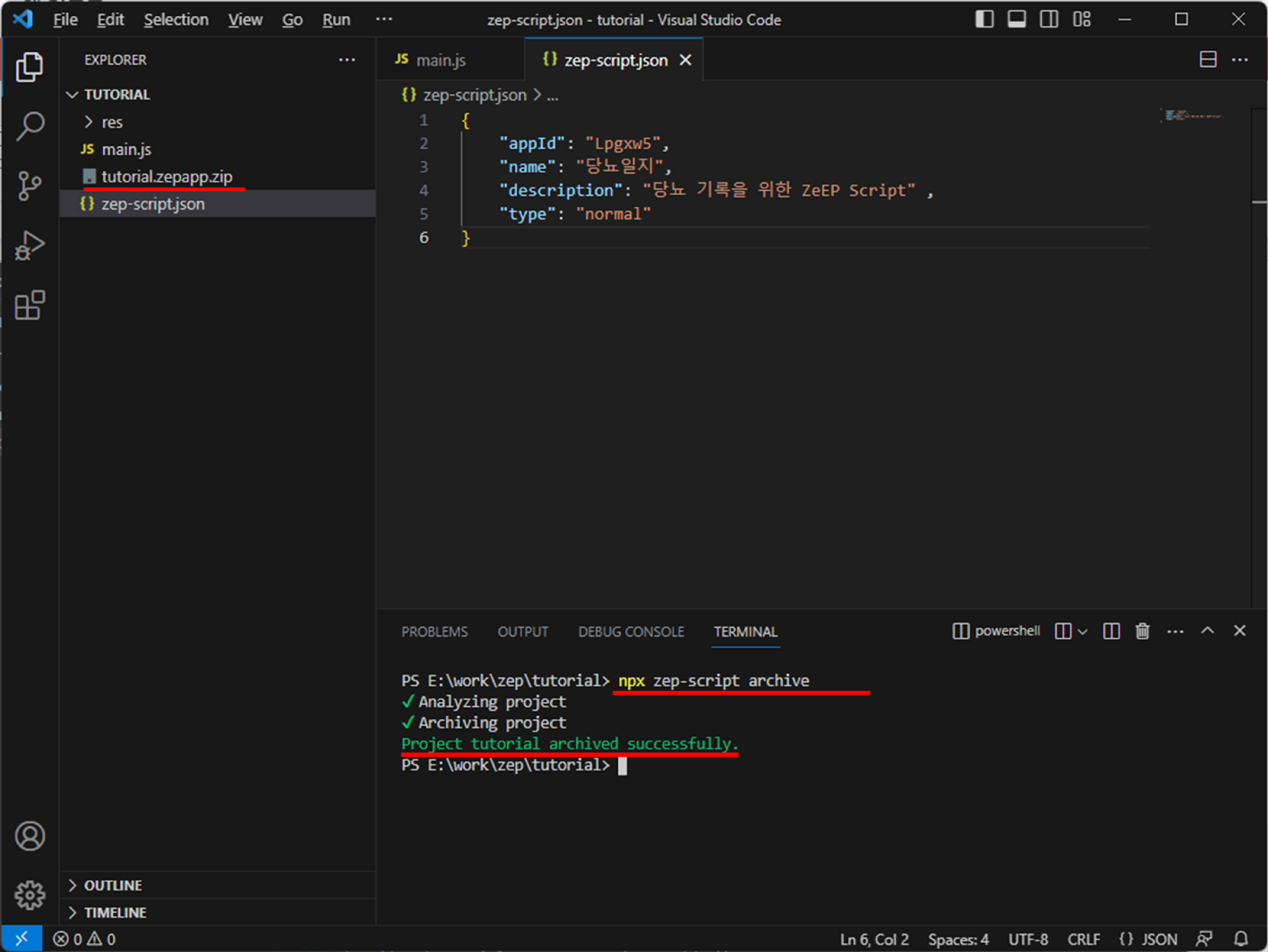Kill terminal with the trash icon
The height and width of the screenshot is (952, 1268).
coord(1142,631)
